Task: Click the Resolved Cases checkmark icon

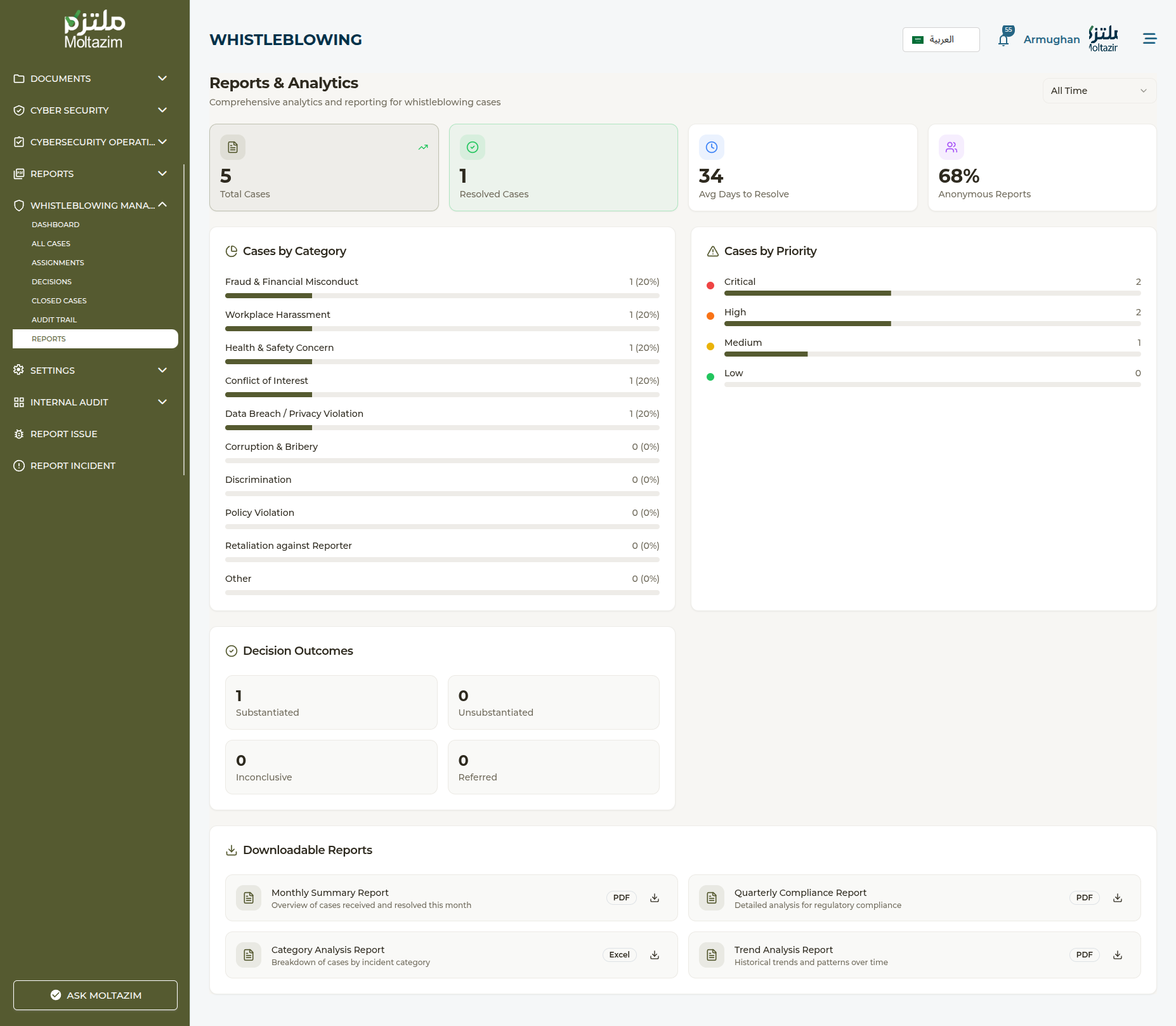Action: tap(473, 147)
